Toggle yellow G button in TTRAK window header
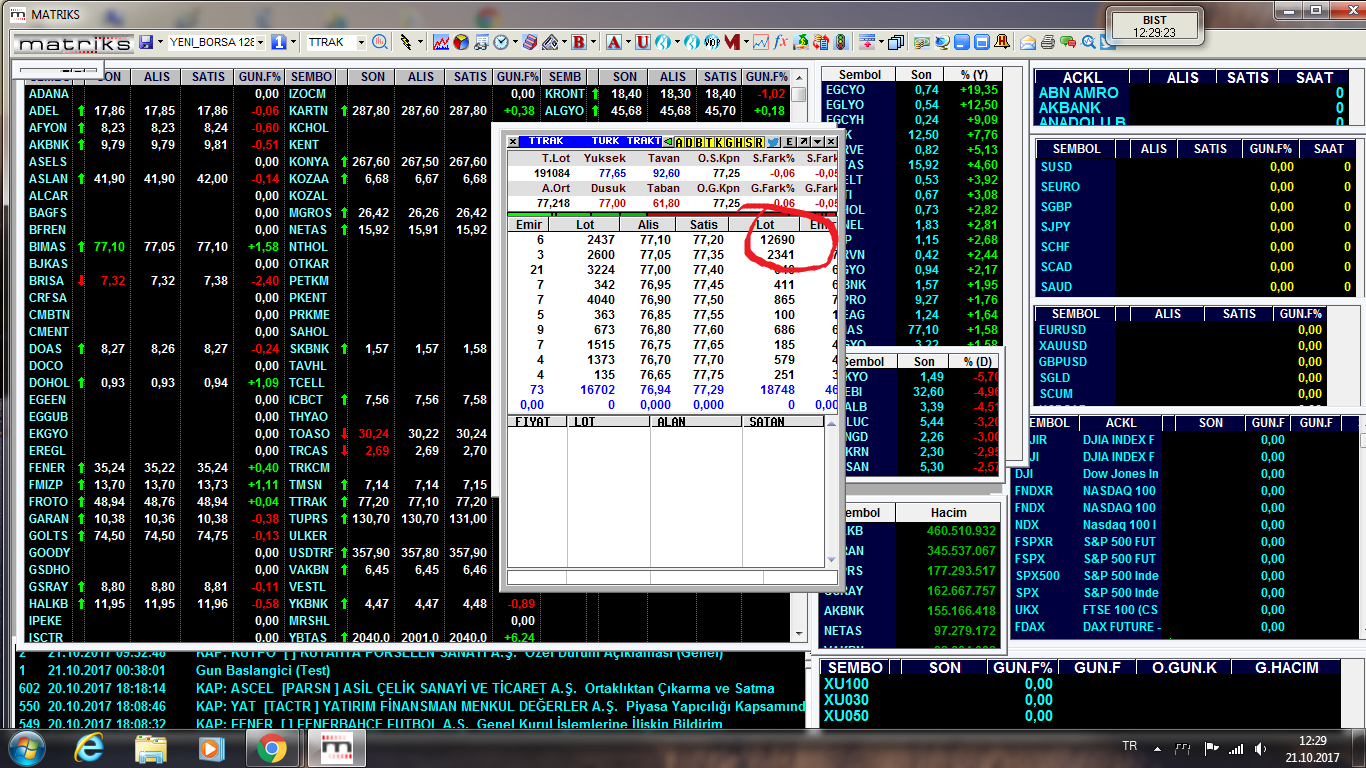 pos(729,141)
